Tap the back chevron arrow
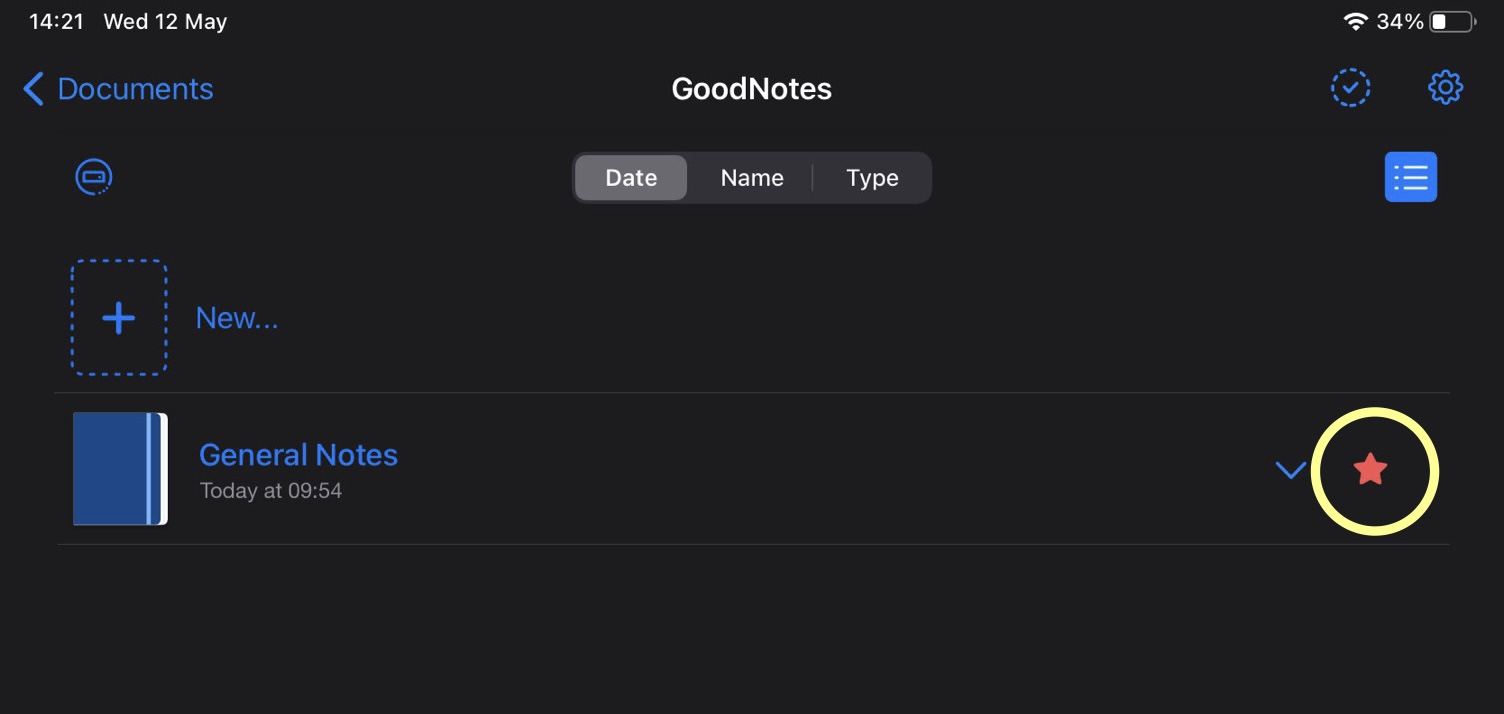This screenshot has height=714, width=1504. pos(33,89)
